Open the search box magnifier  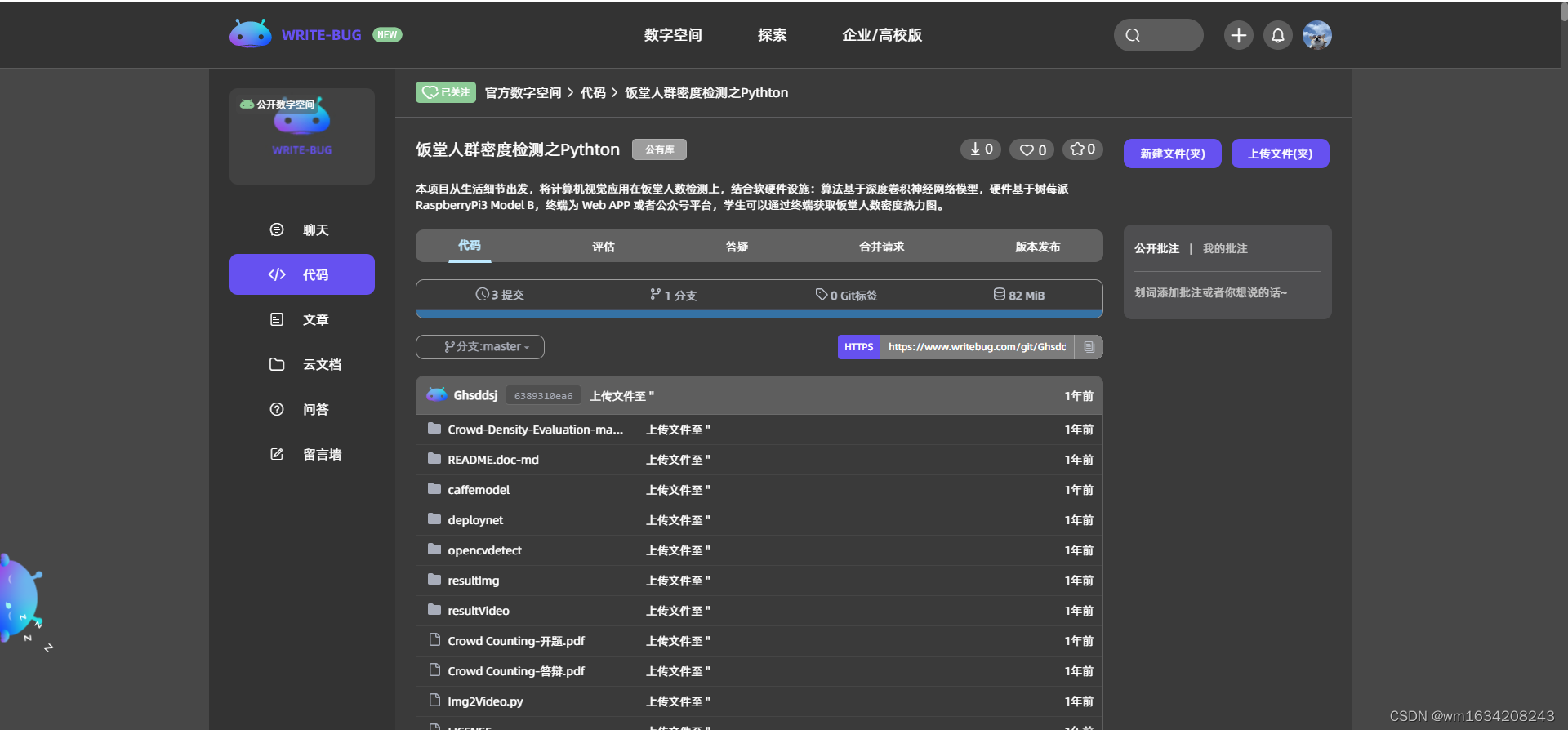tap(1133, 35)
